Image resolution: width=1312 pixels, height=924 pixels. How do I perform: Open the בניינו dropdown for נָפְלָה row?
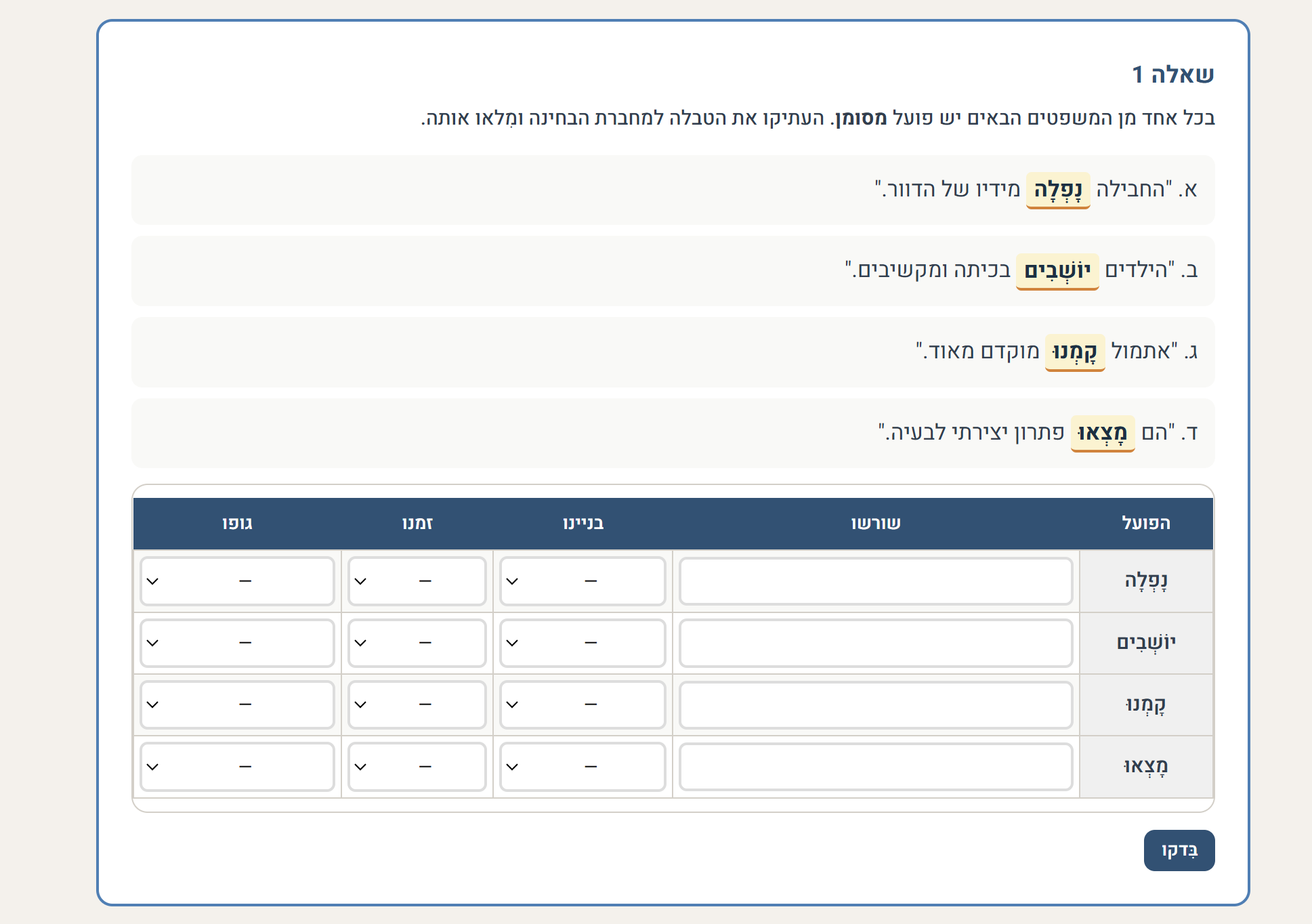[583, 581]
